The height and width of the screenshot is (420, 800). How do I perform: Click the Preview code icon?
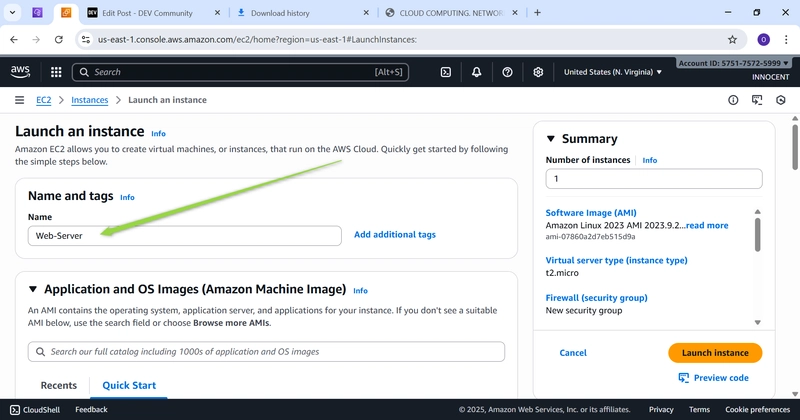tap(683, 378)
